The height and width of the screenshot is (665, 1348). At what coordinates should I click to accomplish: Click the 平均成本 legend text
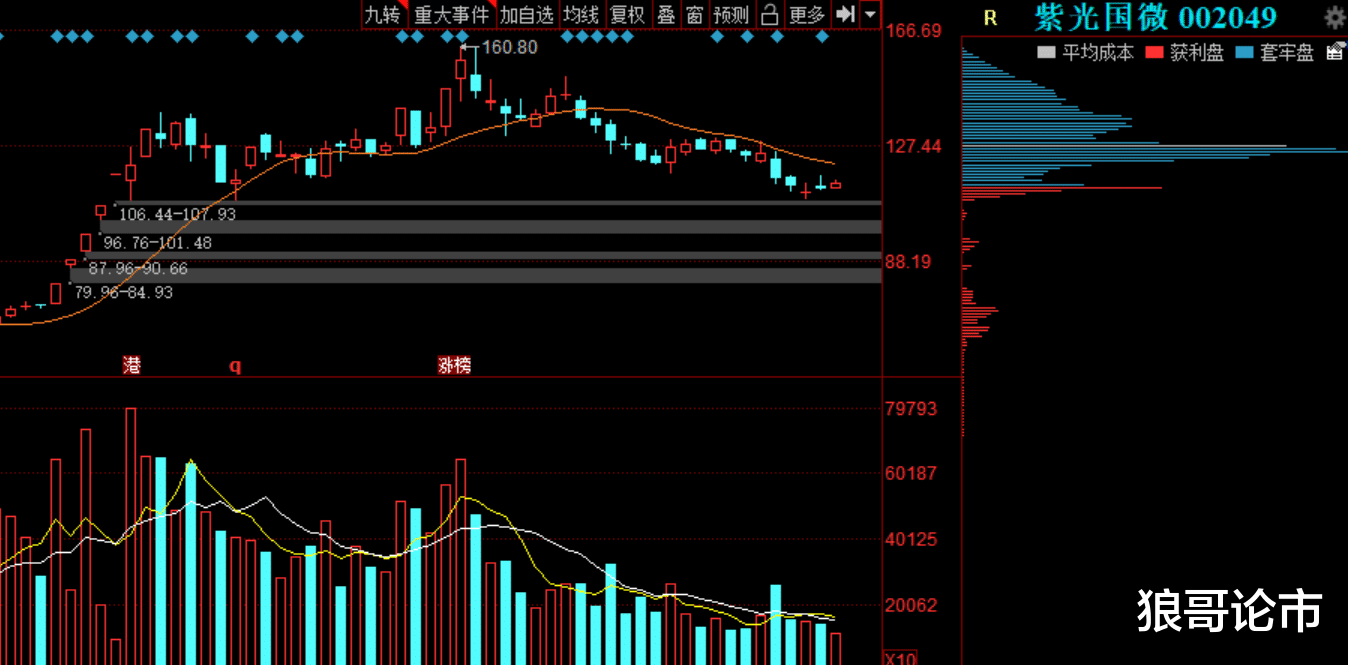pyautogui.click(x=1098, y=52)
